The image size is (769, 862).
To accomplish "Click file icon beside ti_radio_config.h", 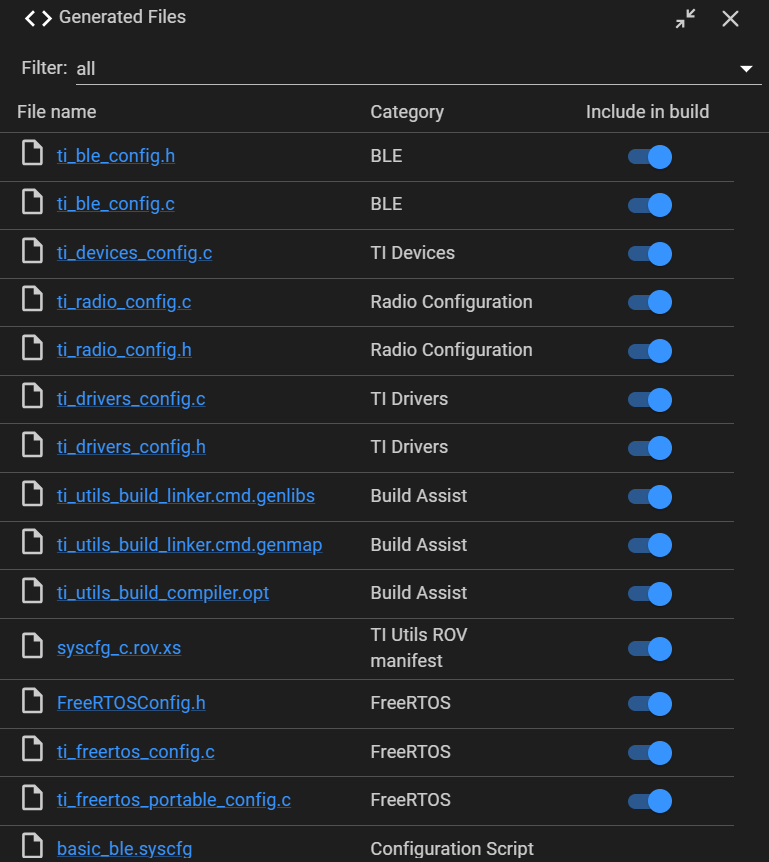I will (33, 349).
